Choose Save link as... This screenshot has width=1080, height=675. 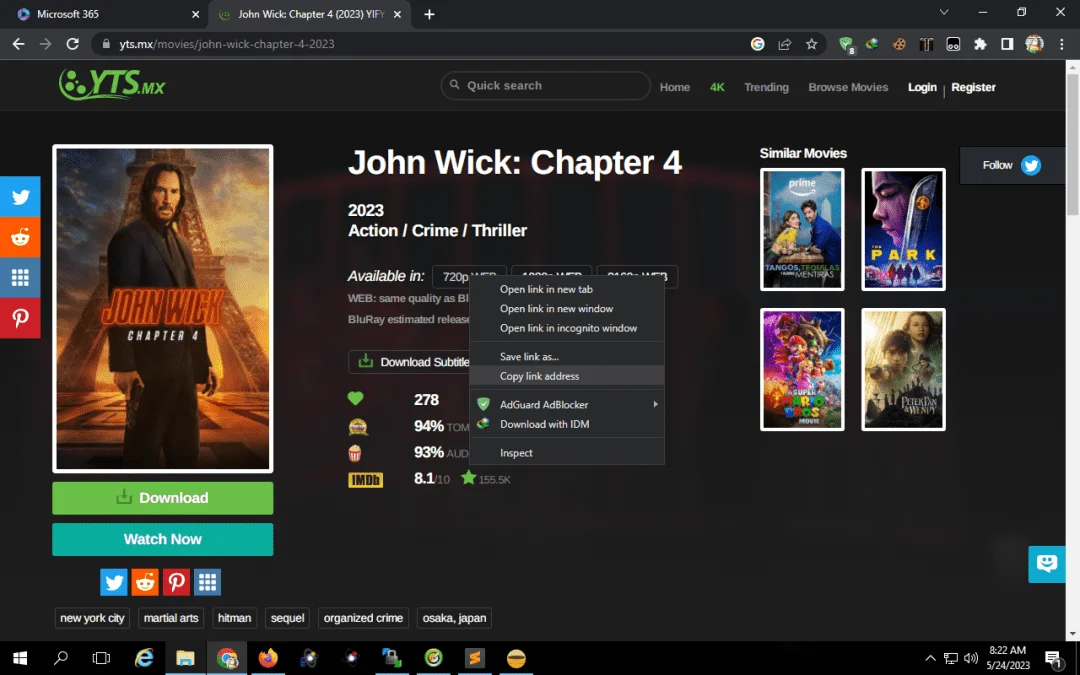567,357
